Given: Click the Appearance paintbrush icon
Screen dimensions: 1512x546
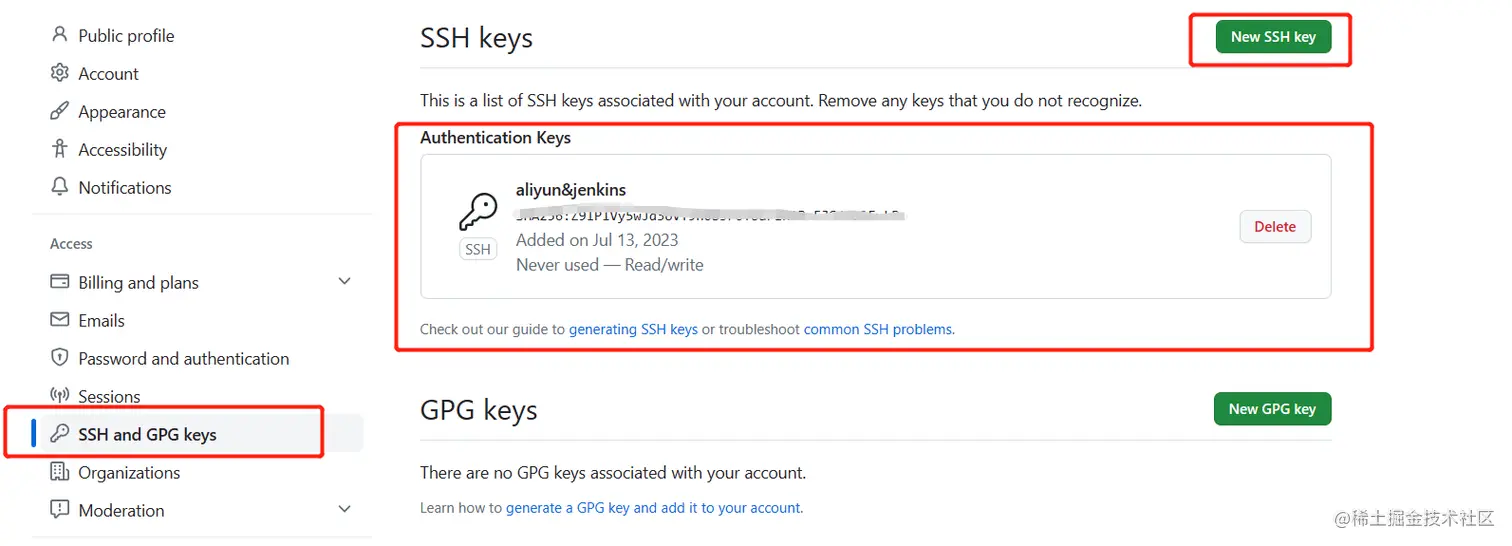Looking at the screenshot, I should coord(59,111).
